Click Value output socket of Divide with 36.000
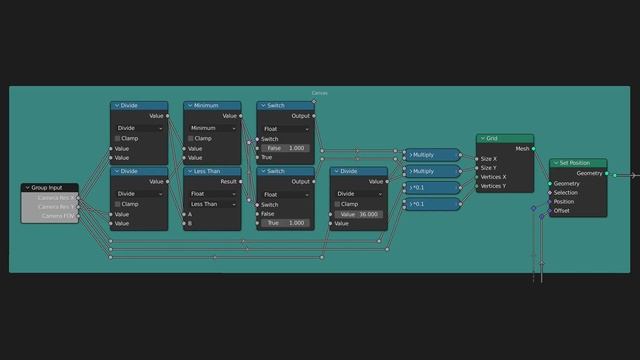640x360 pixels. click(387, 182)
